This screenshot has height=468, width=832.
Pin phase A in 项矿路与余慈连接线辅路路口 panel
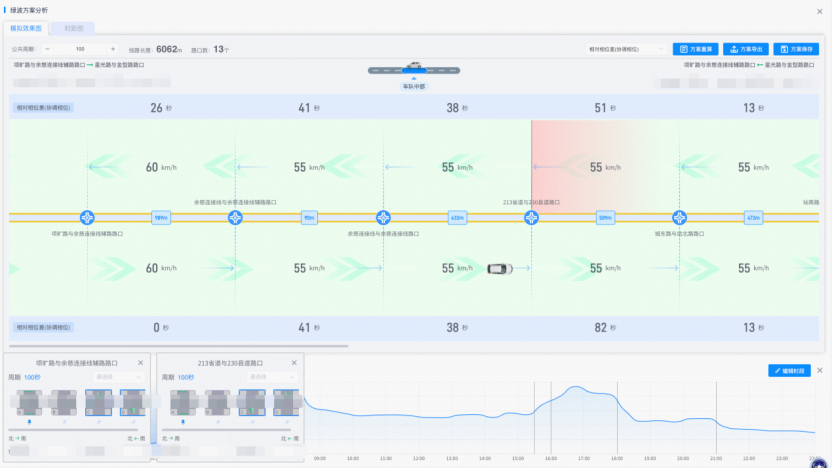(29, 424)
